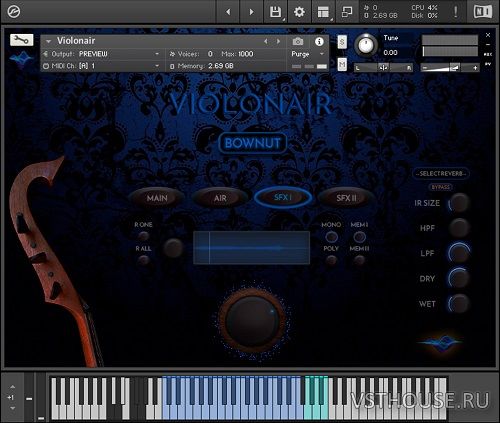Click the large central main knob
The width and height of the screenshot is (500, 423).
coord(252,321)
